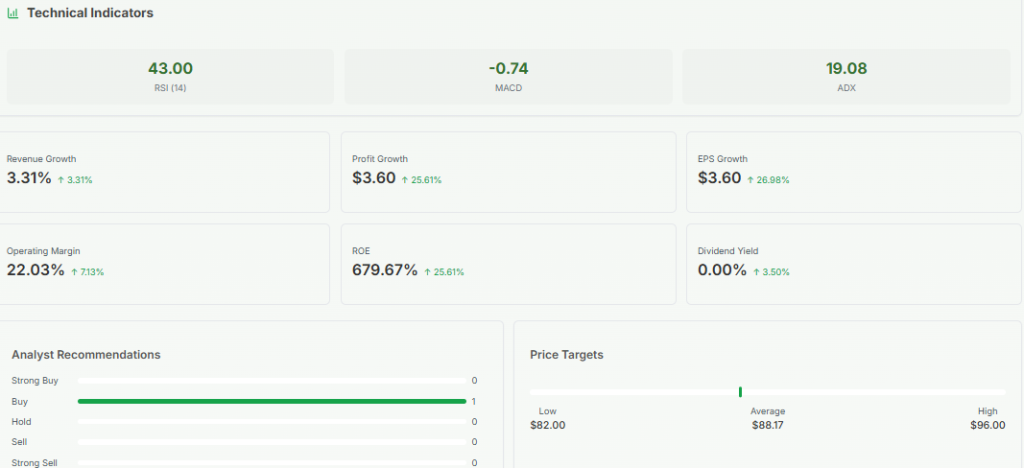
Task: Select the MACD indicator card
Action: 508,77
